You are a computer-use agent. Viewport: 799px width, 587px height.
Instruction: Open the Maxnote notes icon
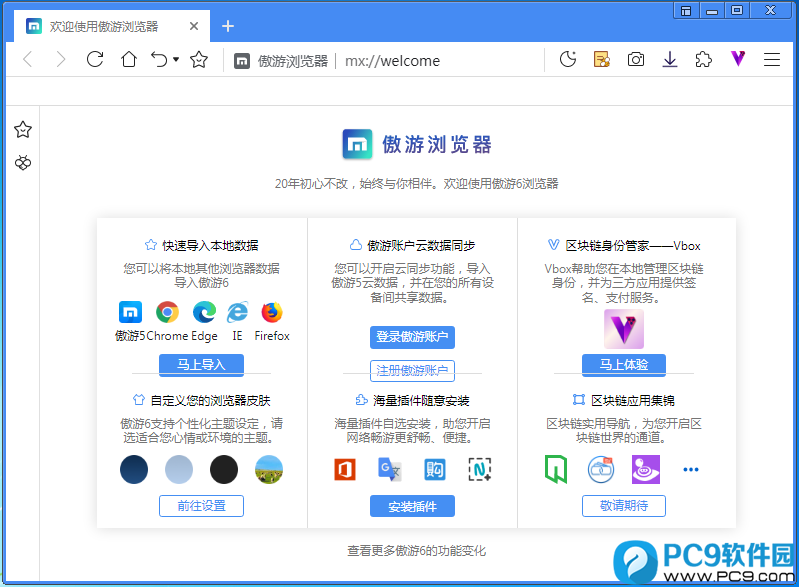[x=602, y=60]
